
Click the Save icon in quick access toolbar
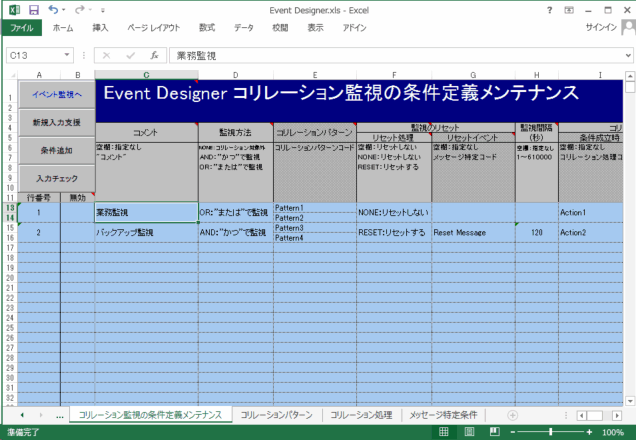point(34,10)
